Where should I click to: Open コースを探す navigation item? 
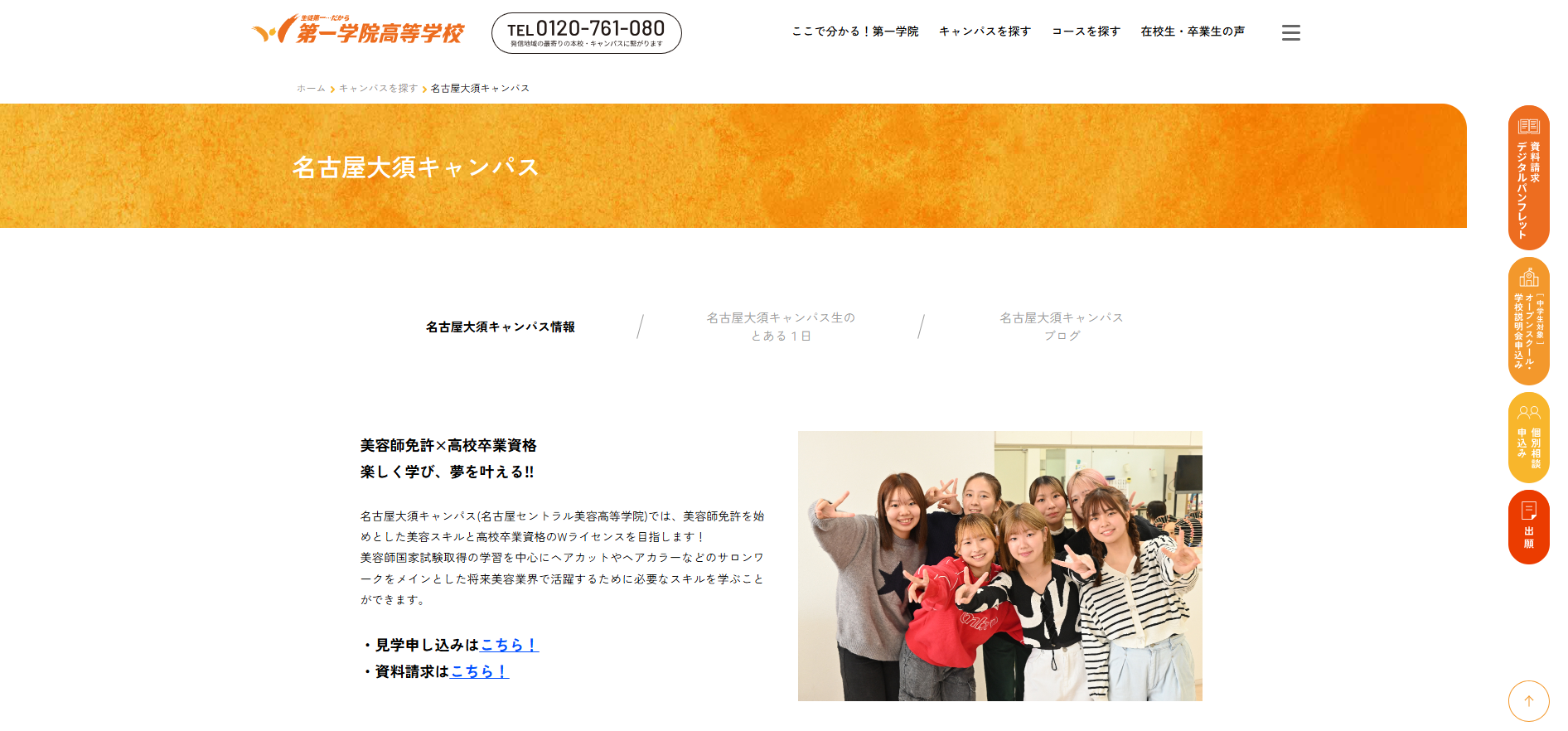point(1086,31)
